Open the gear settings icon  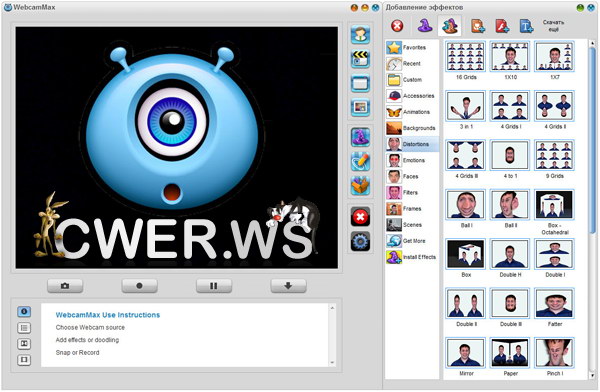[x=360, y=241]
